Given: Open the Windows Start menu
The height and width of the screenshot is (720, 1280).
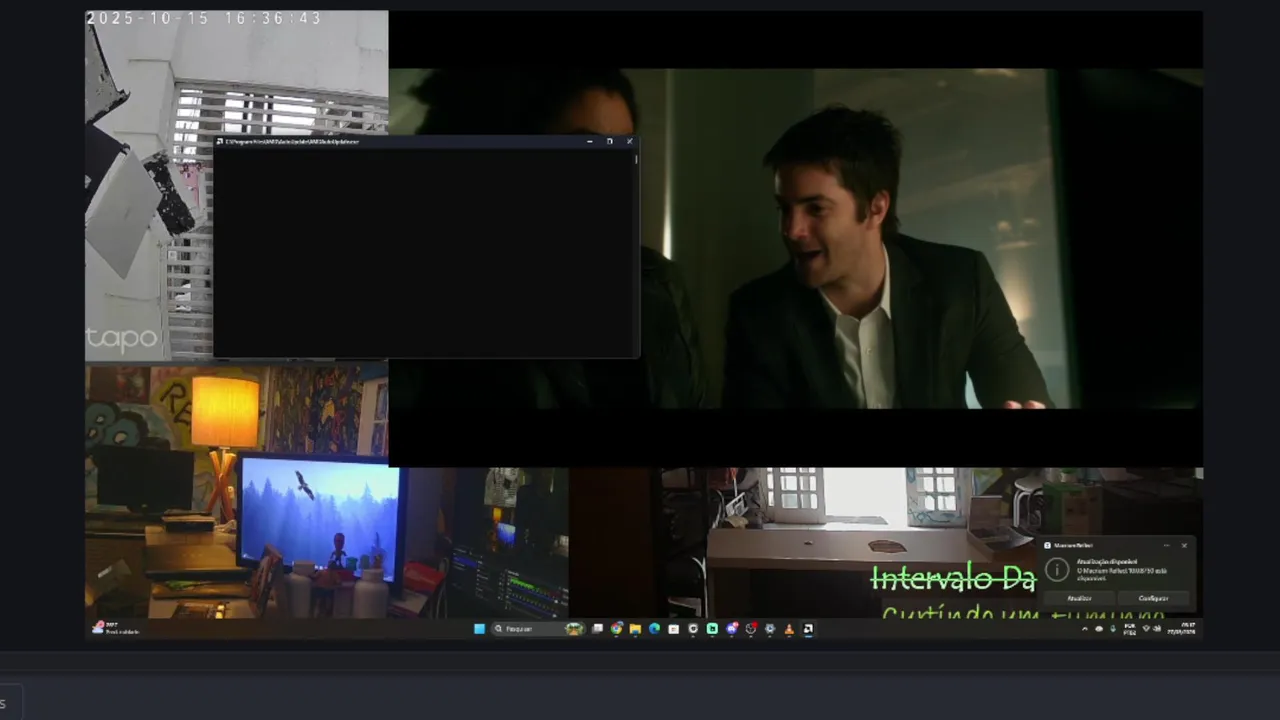Looking at the screenshot, I should point(479,629).
